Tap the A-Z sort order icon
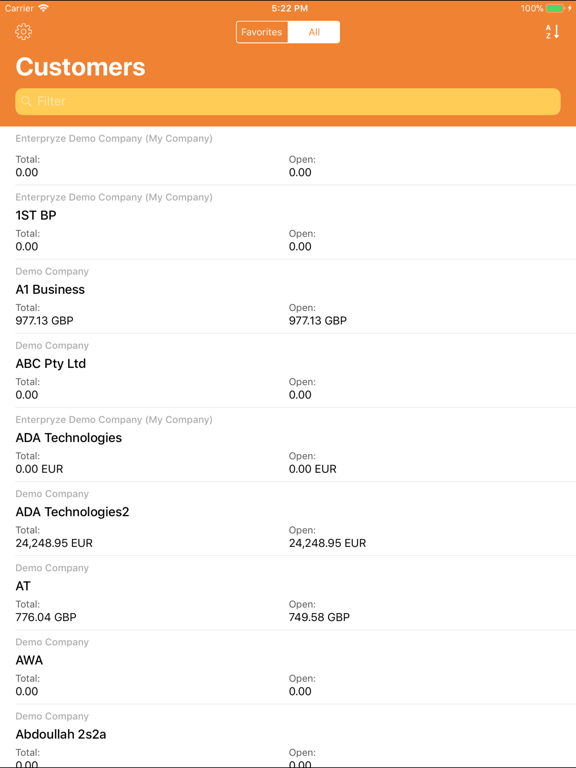 (x=552, y=32)
